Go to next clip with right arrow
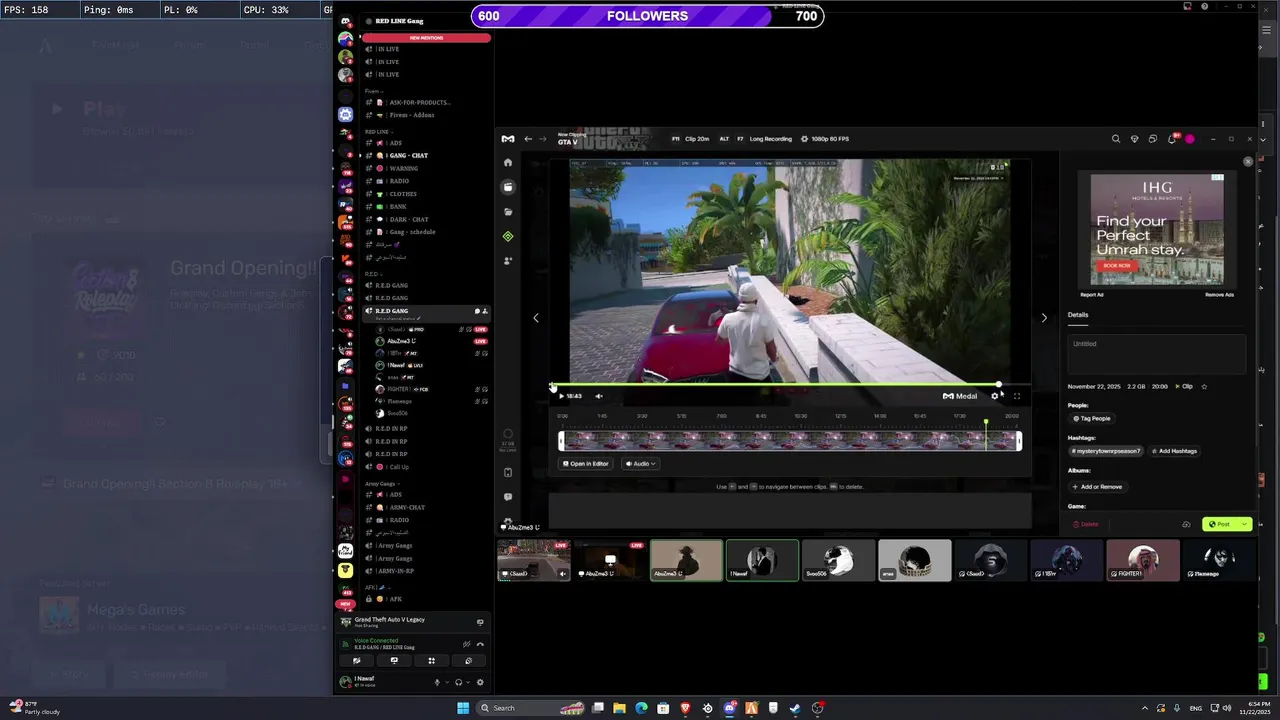Viewport: 1280px width, 720px height. coord(1044,318)
